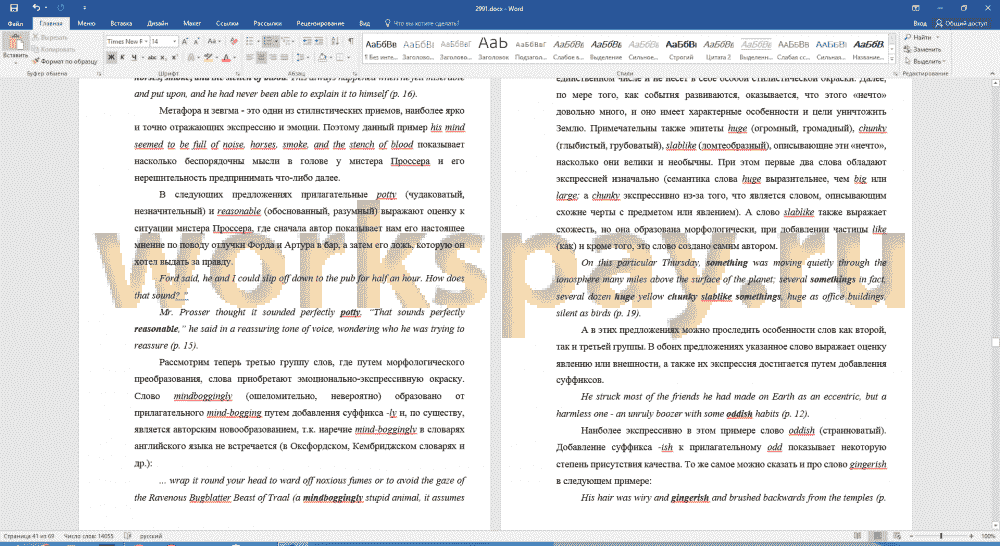Open the font dialog launcher

tap(236, 74)
